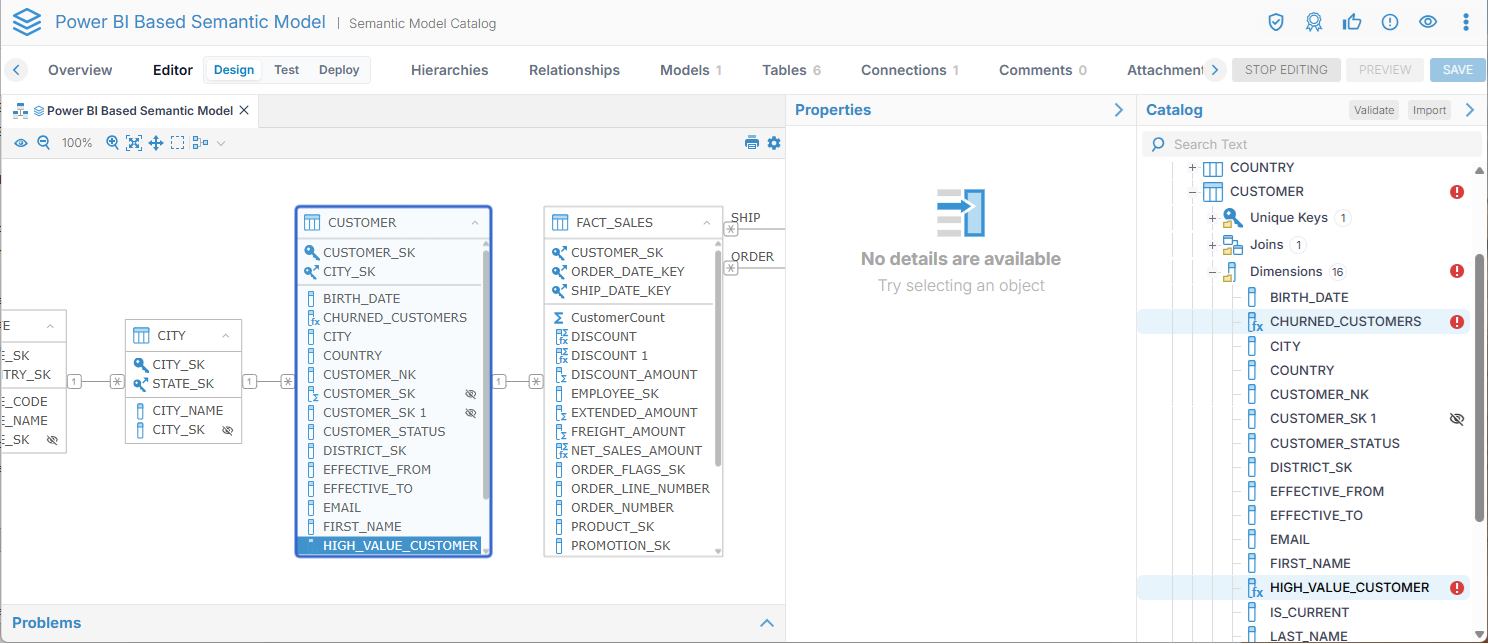Image resolution: width=1488 pixels, height=643 pixels.
Task: Click the zoom out magnifier icon
Action: click(x=44, y=143)
